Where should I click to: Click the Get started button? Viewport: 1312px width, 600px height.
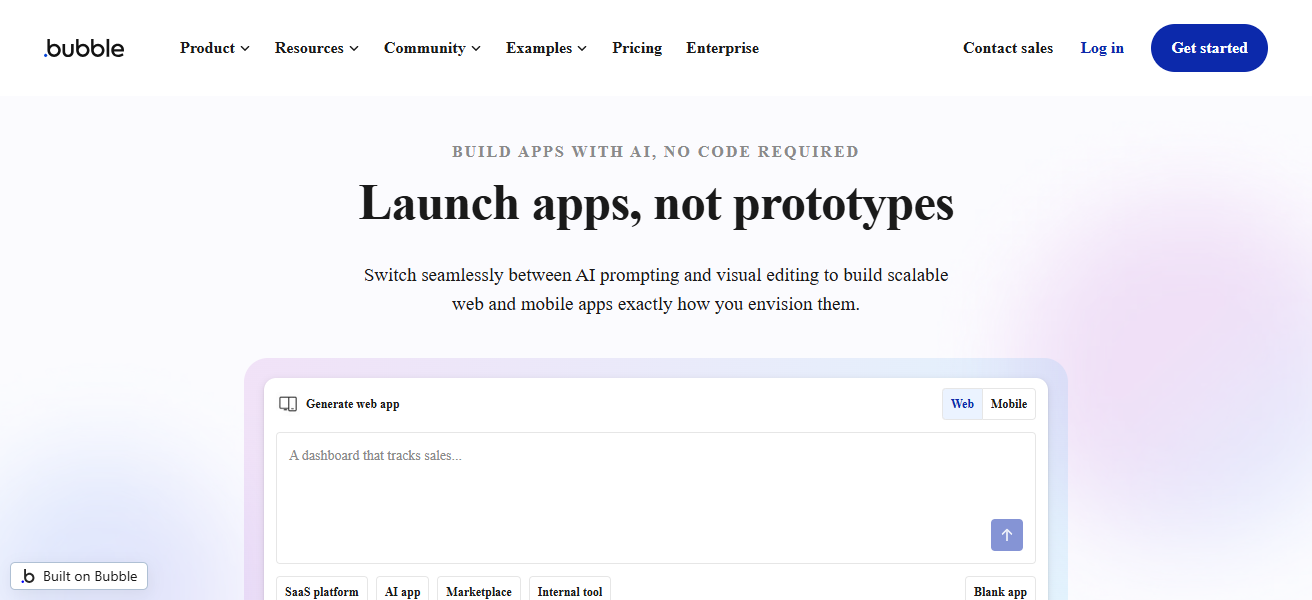1209,48
